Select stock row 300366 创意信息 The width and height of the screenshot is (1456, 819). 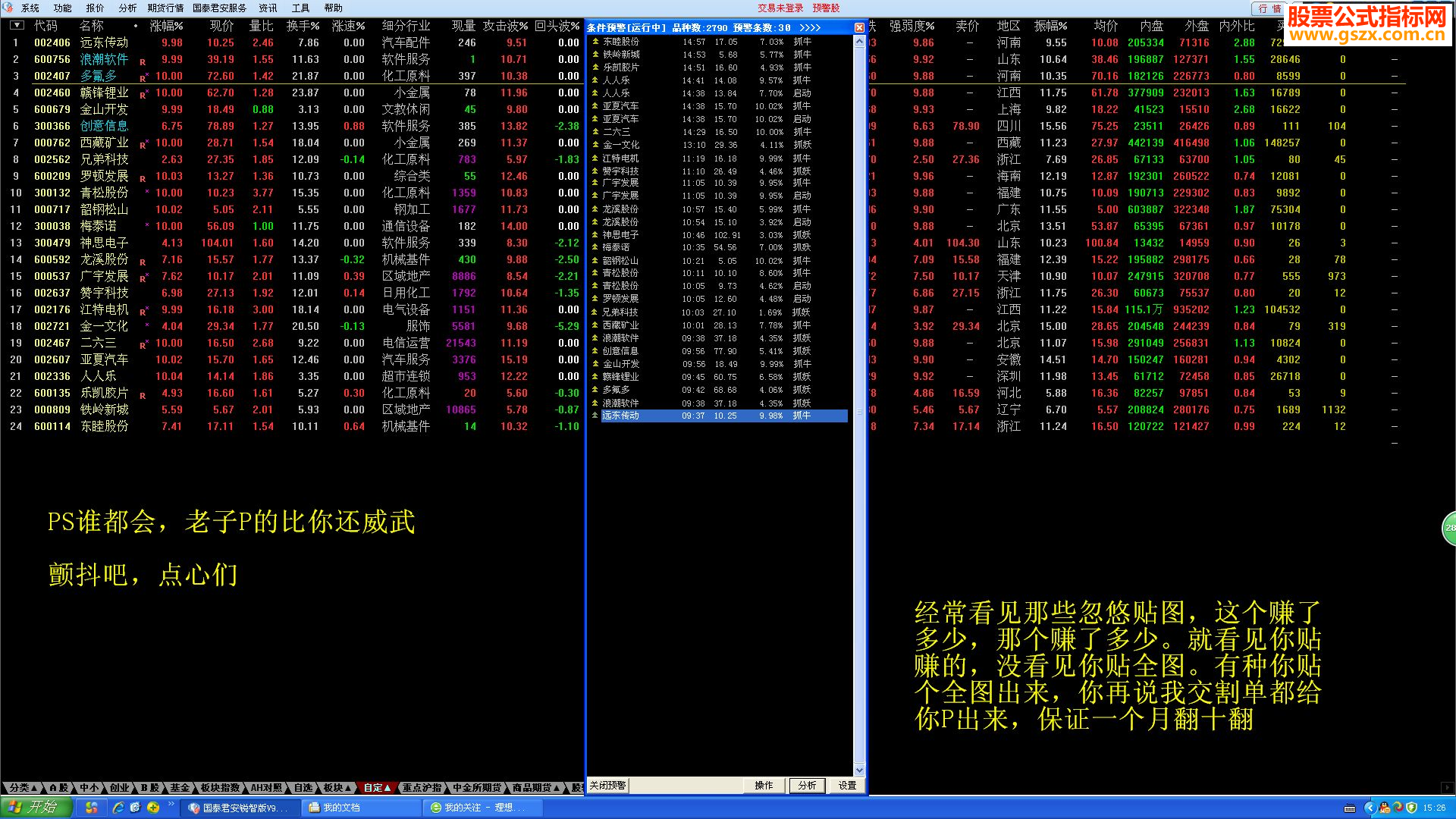coord(292,126)
